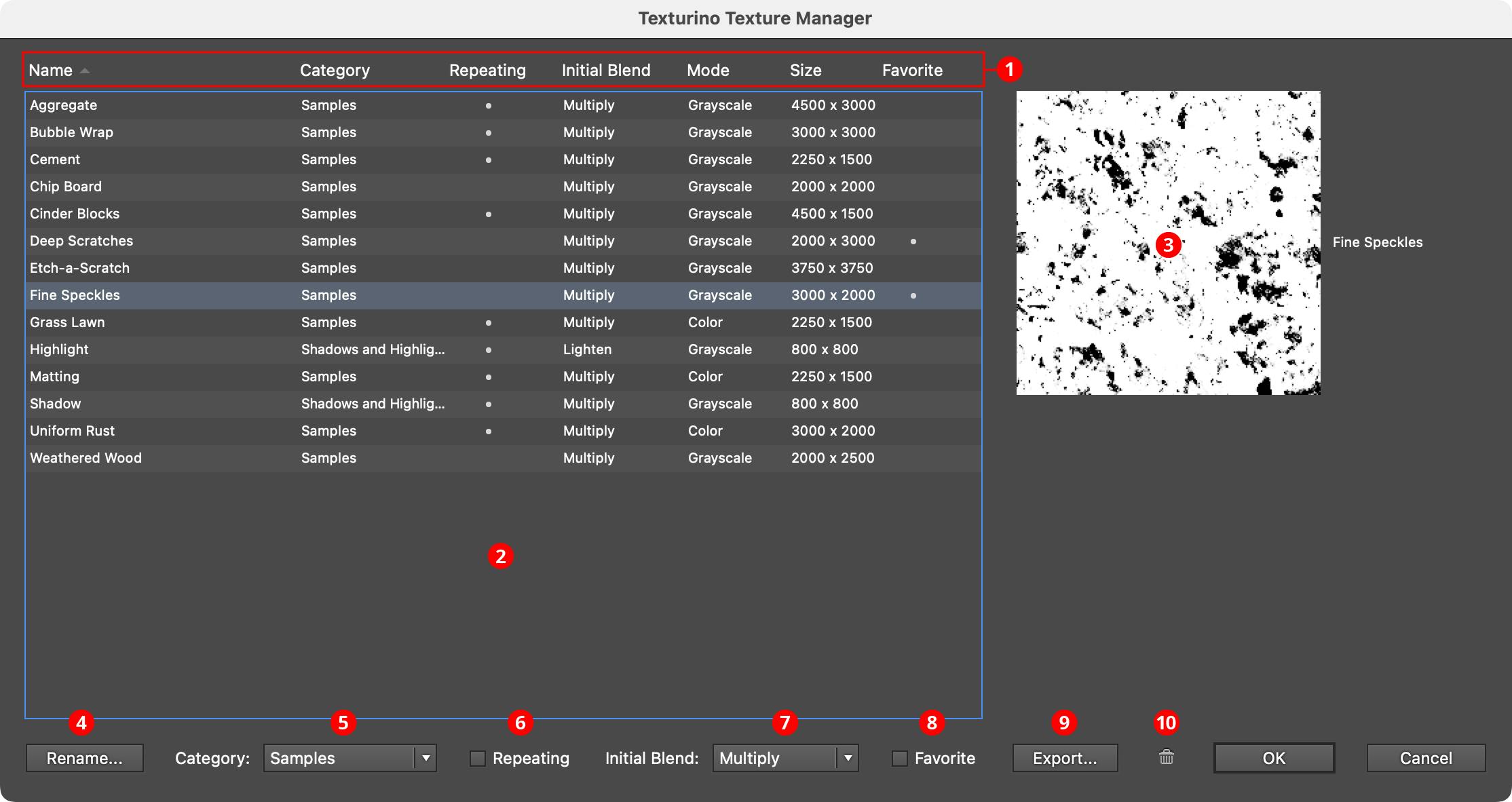The height and width of the screenshot is (802, 1512).
Task: Expand the Category combo box arrow
Action: click(x=426, y=758)
